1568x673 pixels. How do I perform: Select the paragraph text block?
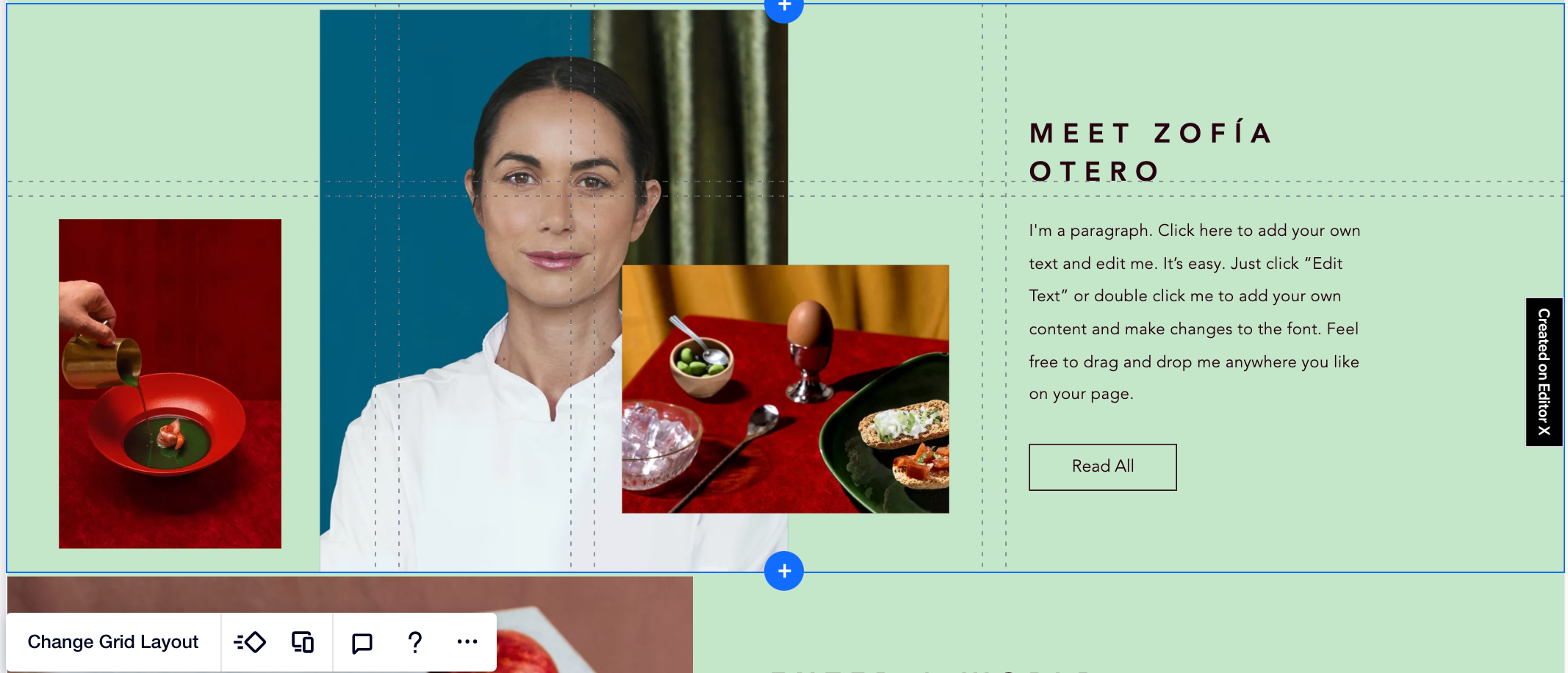click(1195, 312)
